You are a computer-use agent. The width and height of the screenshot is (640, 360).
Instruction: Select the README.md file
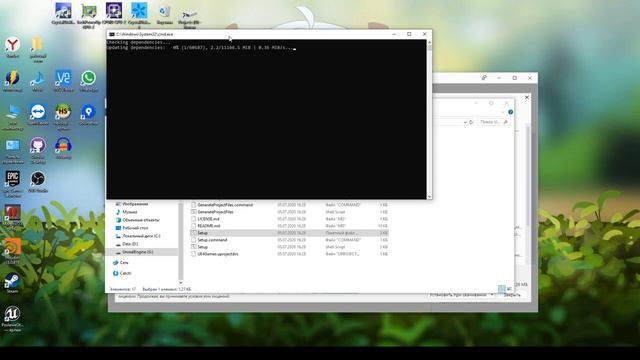pyautogui.click(x=289, y=226)
